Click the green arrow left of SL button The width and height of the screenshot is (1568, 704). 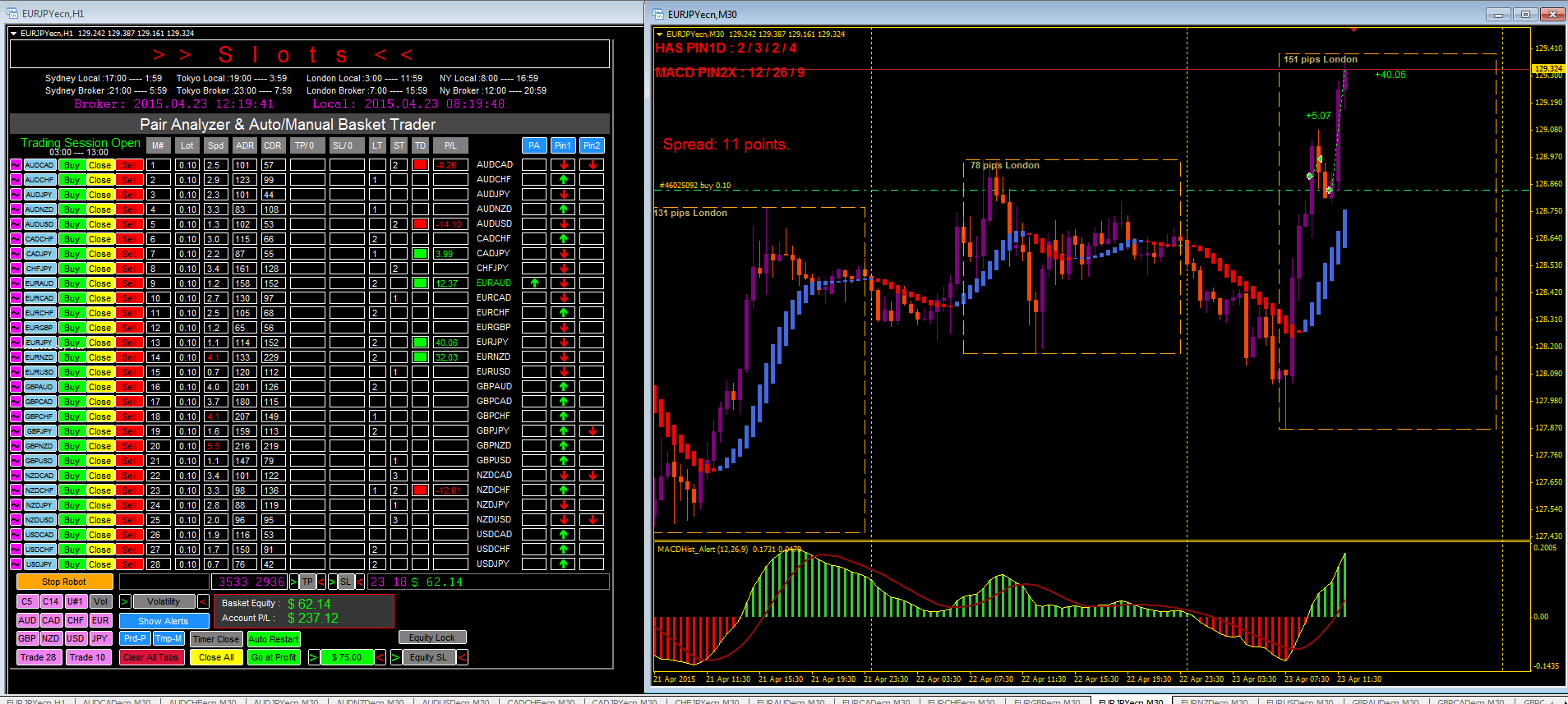(332, 582)
